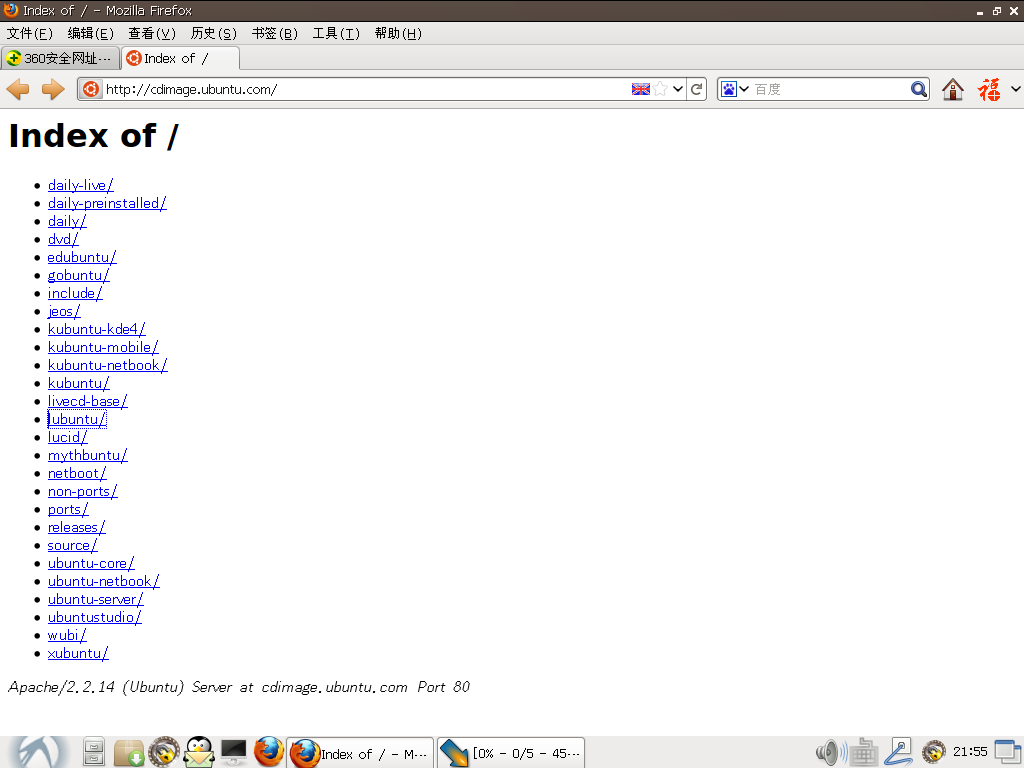Open the package installer box icon in taskbar
Screen dimensions: 1024x768
tap(129, 752)
